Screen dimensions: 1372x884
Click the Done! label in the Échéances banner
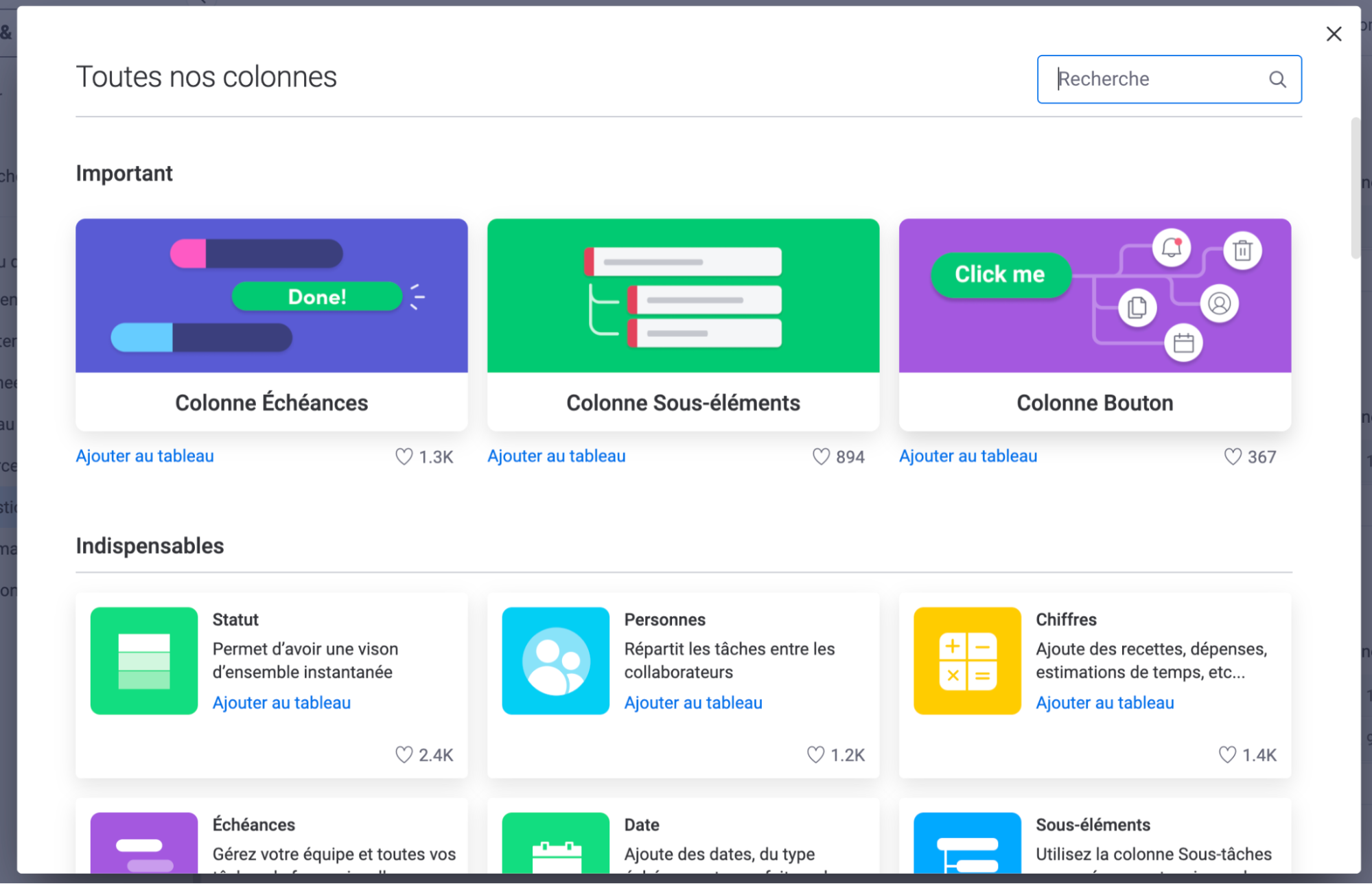tap(317, 297)
